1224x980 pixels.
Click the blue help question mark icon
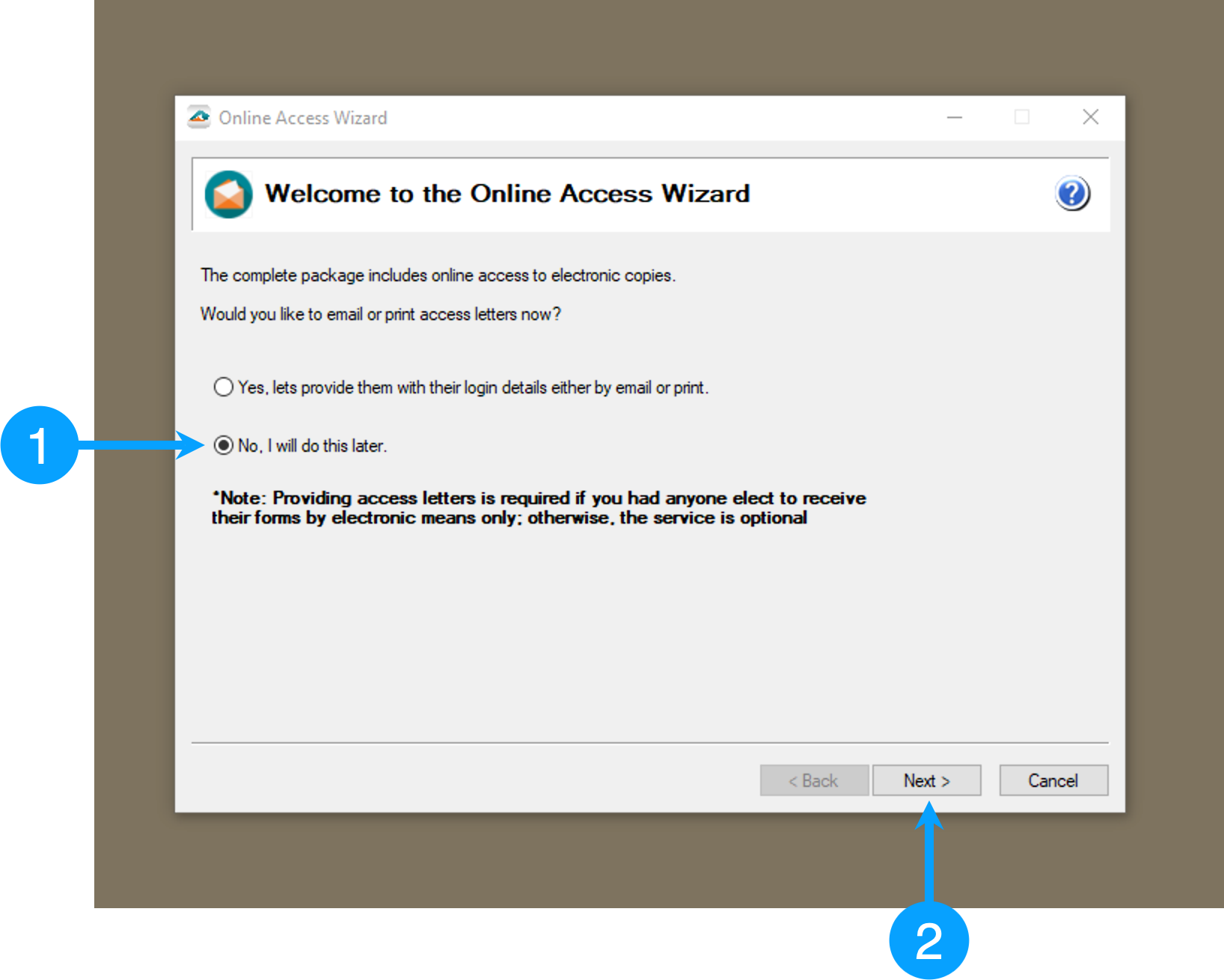coord(1072,194)
